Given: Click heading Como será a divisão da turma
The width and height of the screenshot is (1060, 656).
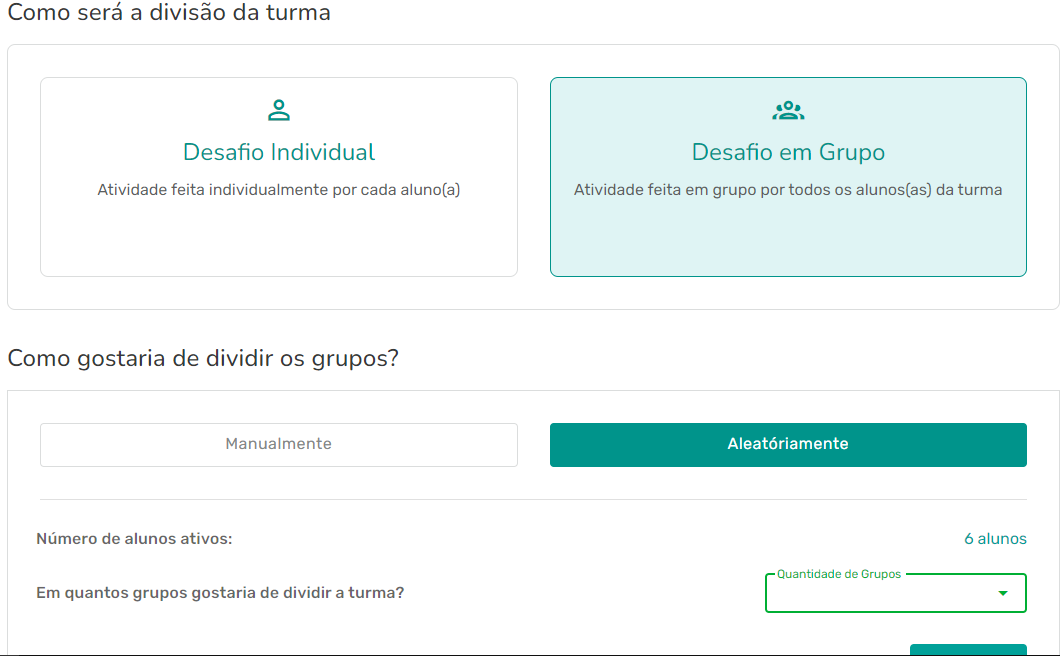Looking at the screenshot, I should coord(169,13).
